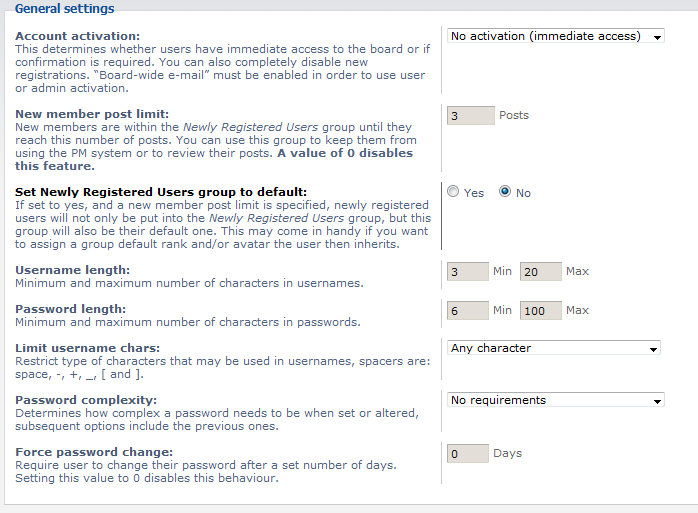The height and width of the screenshot is (513, 698).
Task: Click the Password length Max field
Action: [x=541, y=311]
